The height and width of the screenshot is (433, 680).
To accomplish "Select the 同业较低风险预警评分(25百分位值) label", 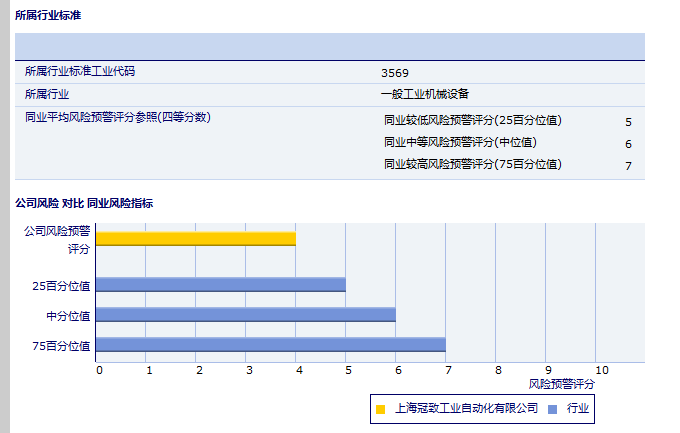I will [x=473, y=121].
